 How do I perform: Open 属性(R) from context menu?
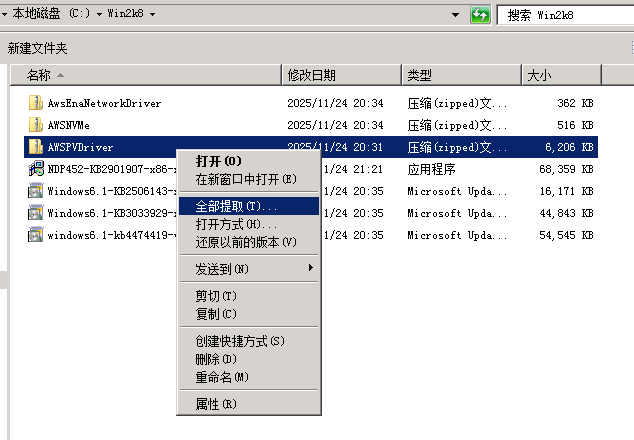coord(249,404)
